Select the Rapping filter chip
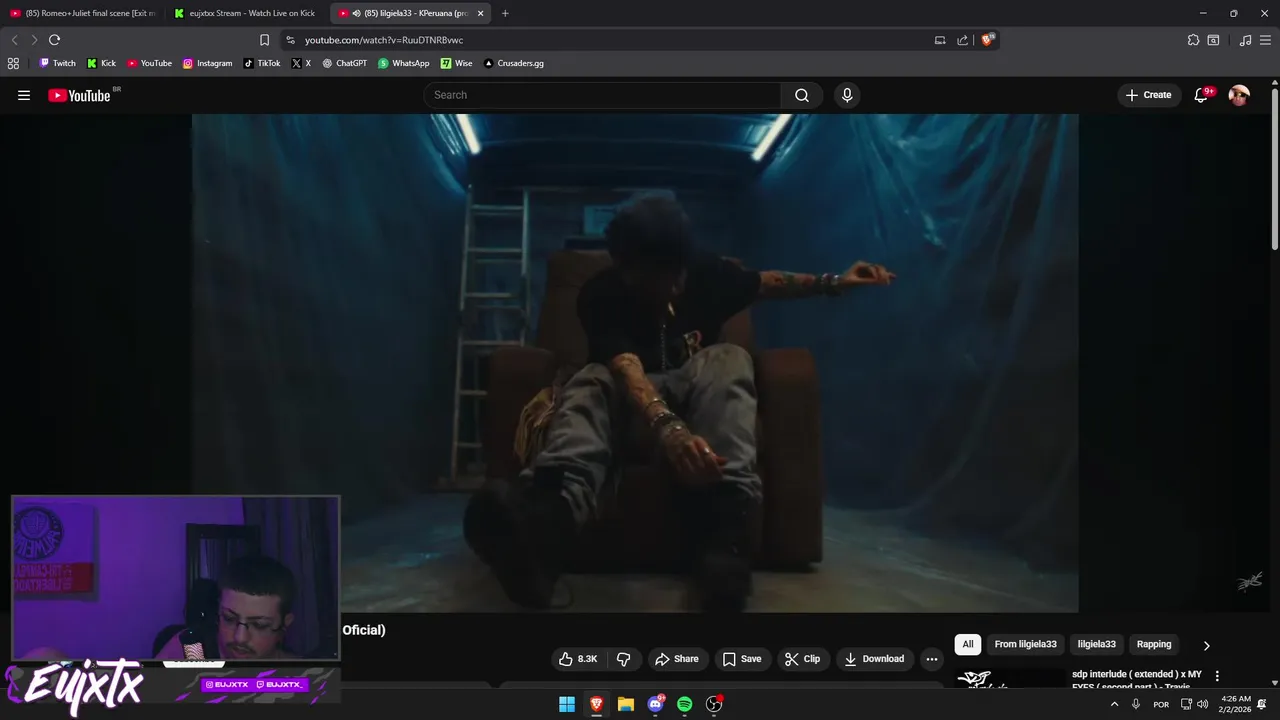 [x=1154, y=644]
